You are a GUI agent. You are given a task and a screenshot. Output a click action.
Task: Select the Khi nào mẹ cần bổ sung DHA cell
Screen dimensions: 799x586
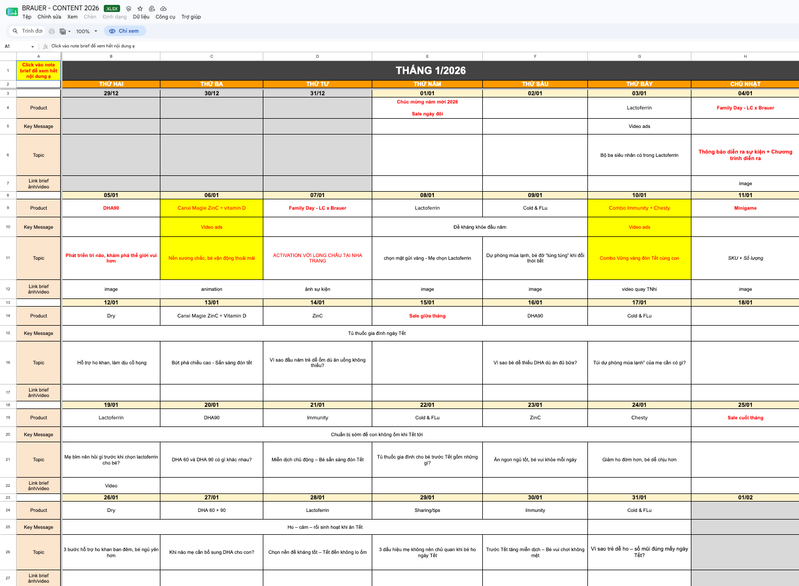211,552
